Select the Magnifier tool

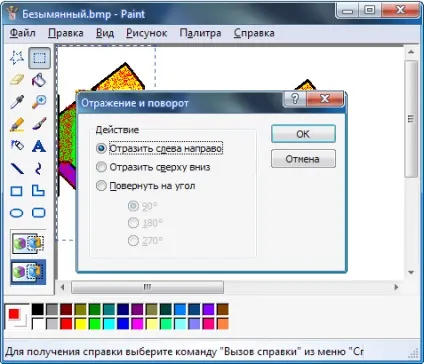(x=39, y=102)
